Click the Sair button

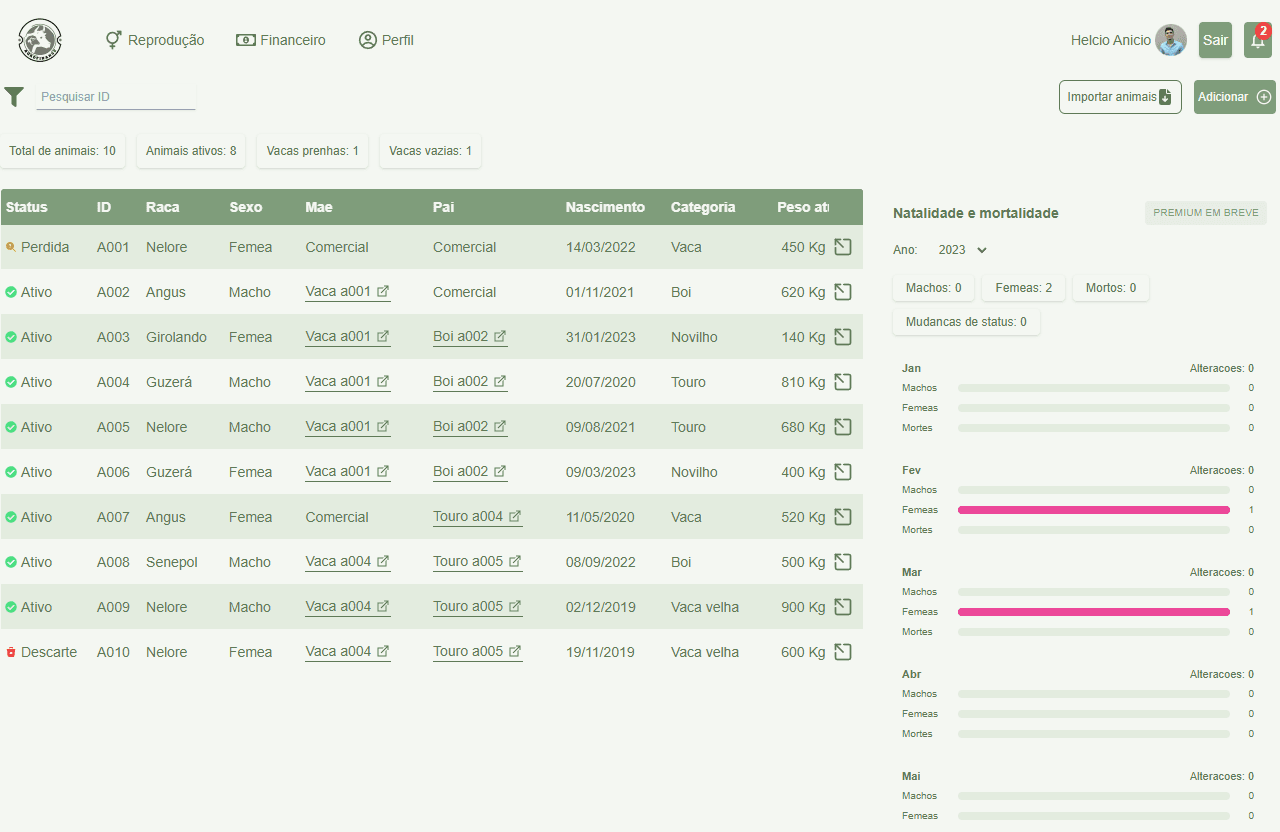point(1215,40)
